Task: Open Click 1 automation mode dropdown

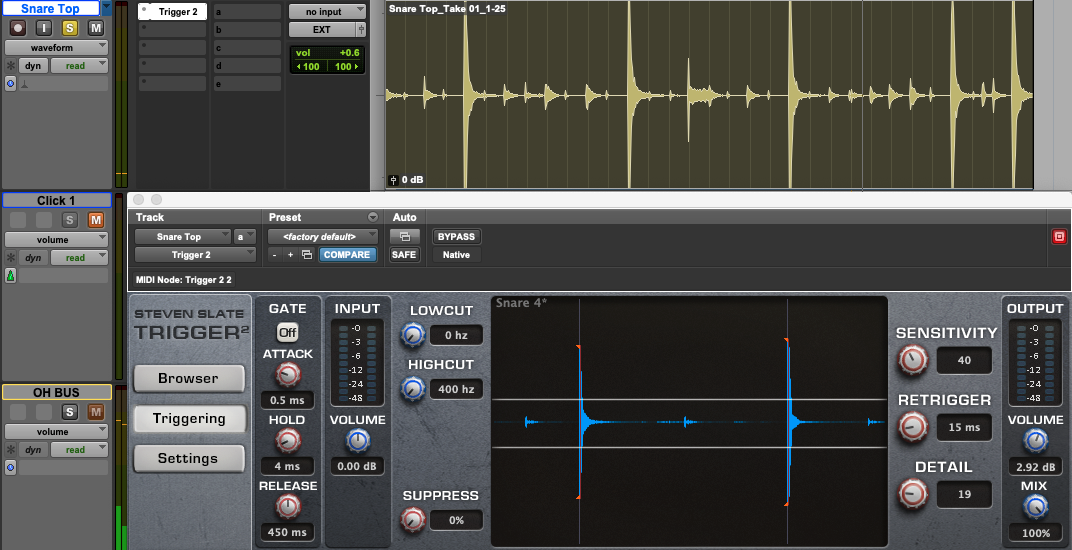Action: coord(79,257)
